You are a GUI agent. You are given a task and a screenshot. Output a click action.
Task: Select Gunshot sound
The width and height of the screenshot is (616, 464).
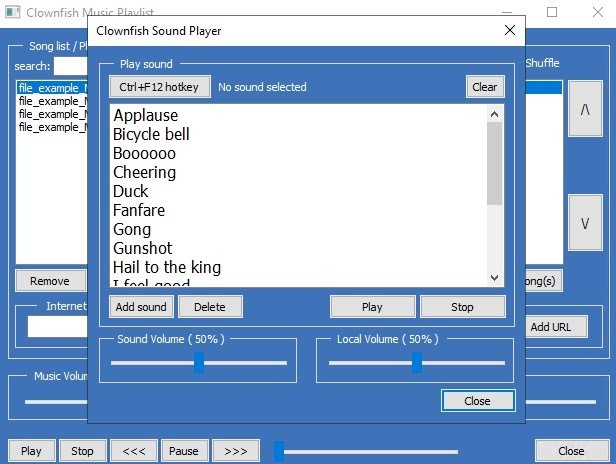point(300,248)
